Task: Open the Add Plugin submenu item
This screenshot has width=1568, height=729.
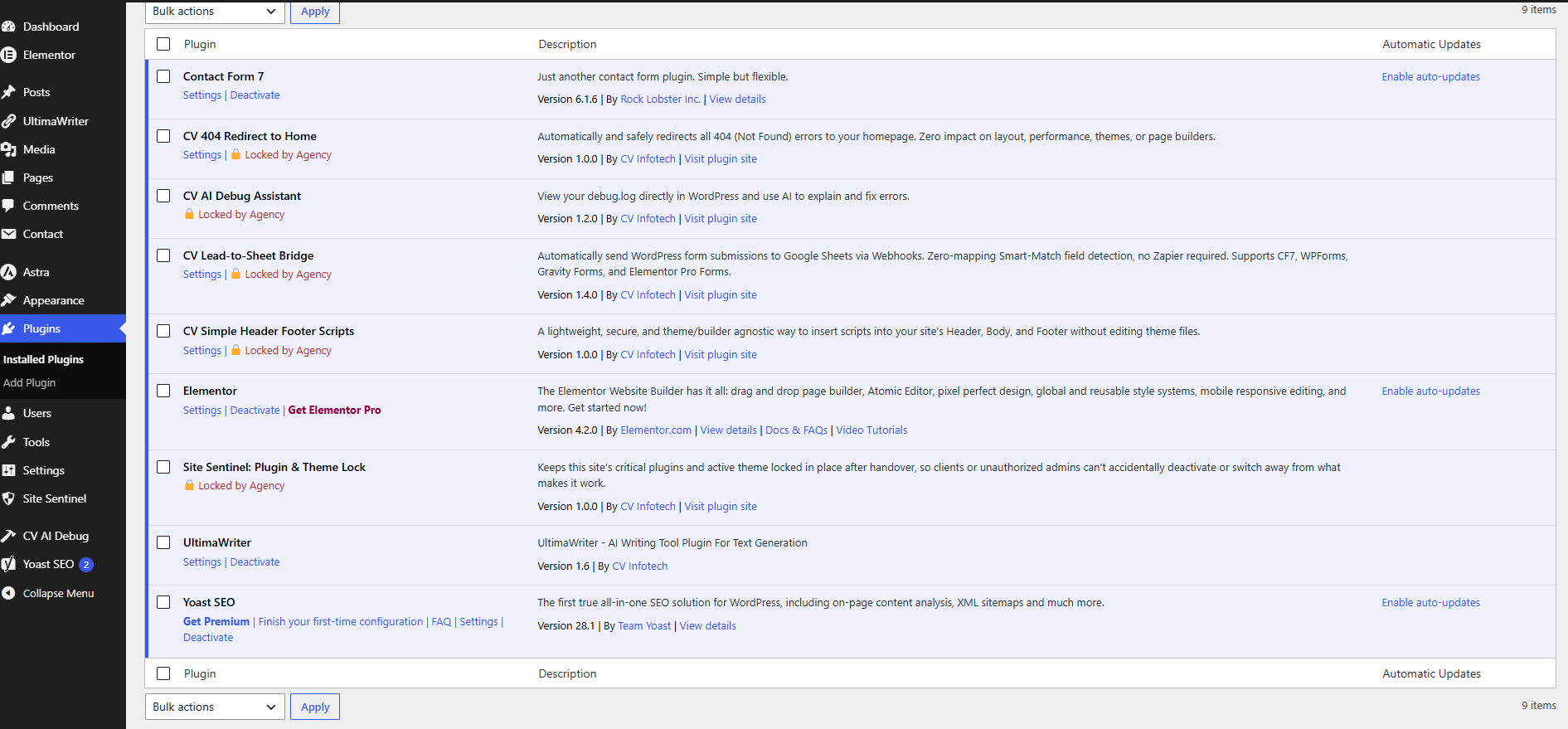Action: (x=29, y=382)
